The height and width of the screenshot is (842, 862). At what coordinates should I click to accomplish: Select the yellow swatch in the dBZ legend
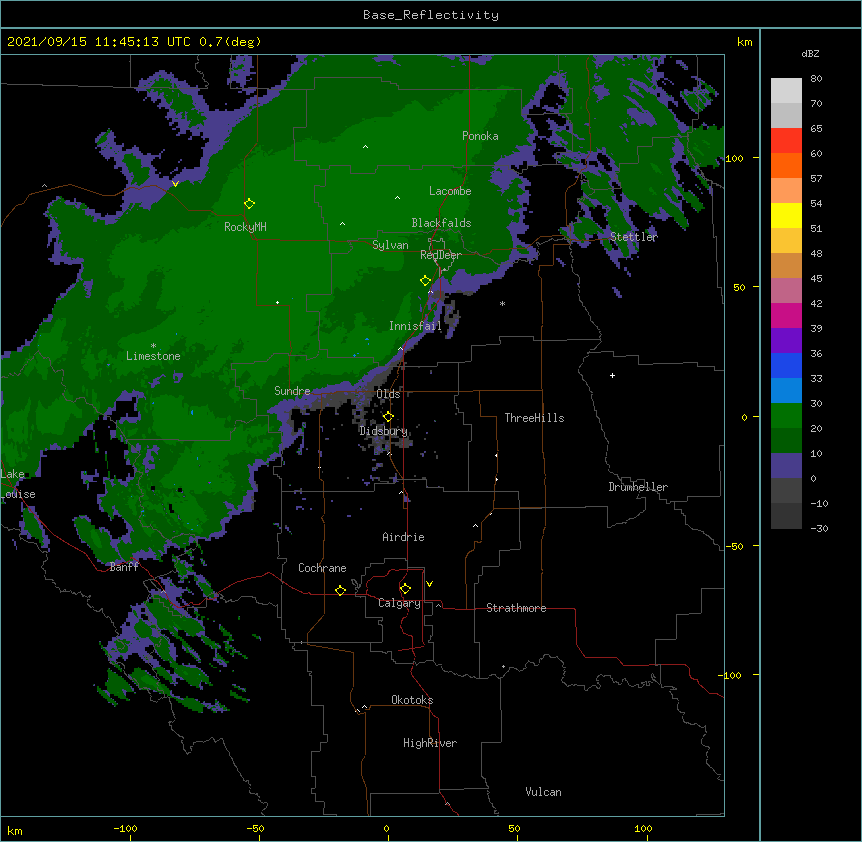[786, 215]
